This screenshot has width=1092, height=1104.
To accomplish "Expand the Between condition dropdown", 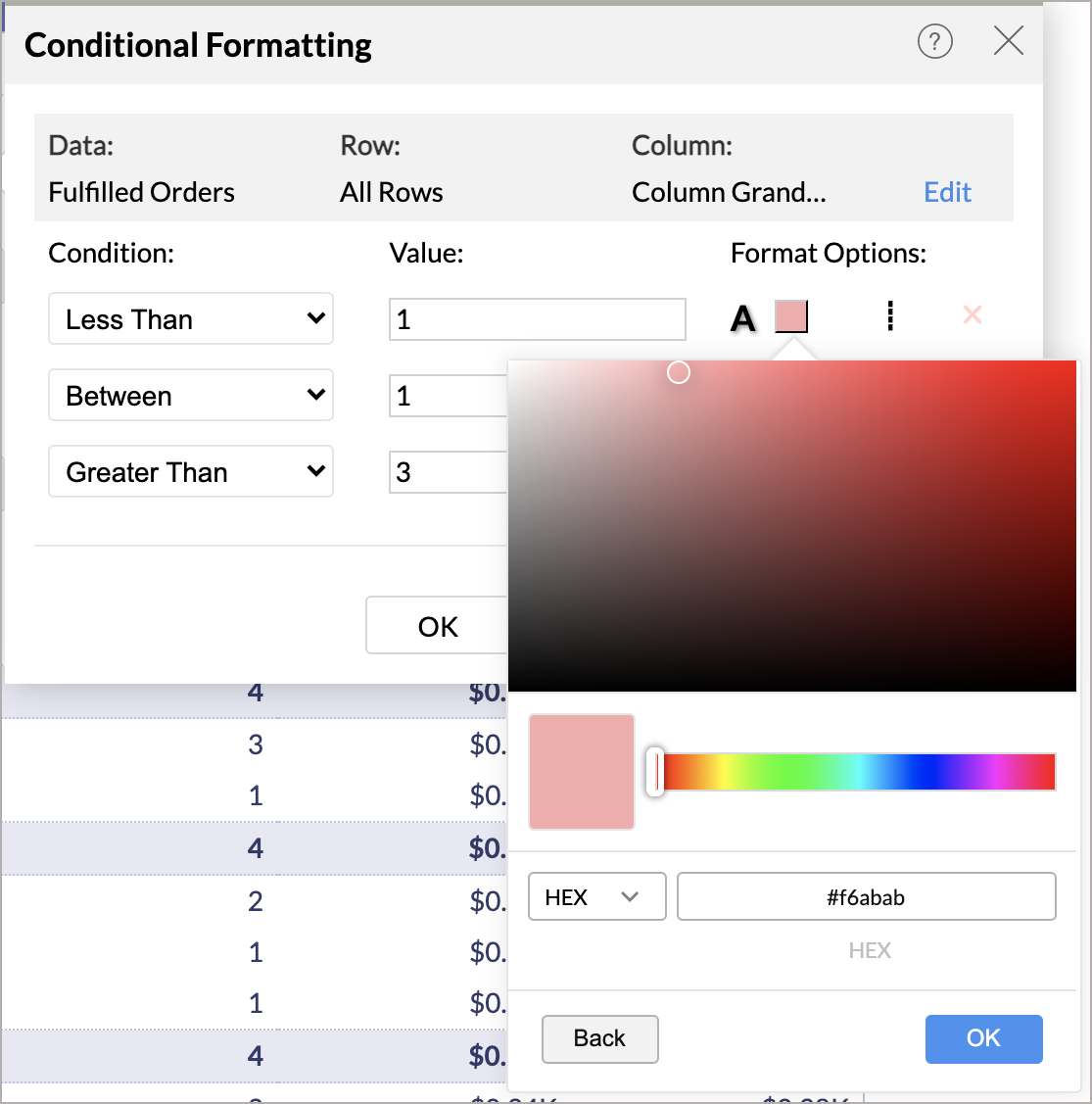I will pyautogui.click(x=191, y=396).
